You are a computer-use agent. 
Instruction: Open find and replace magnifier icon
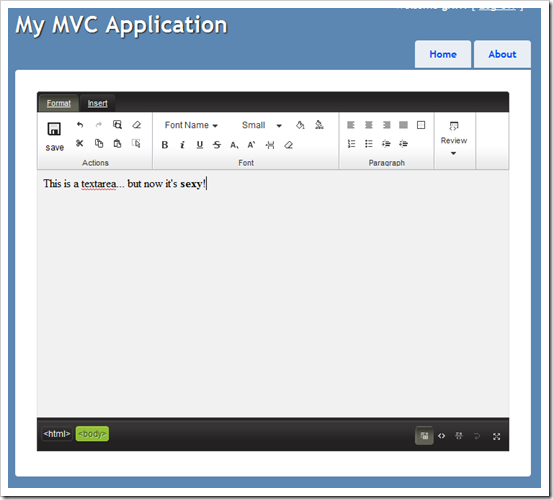click(117, 125)
